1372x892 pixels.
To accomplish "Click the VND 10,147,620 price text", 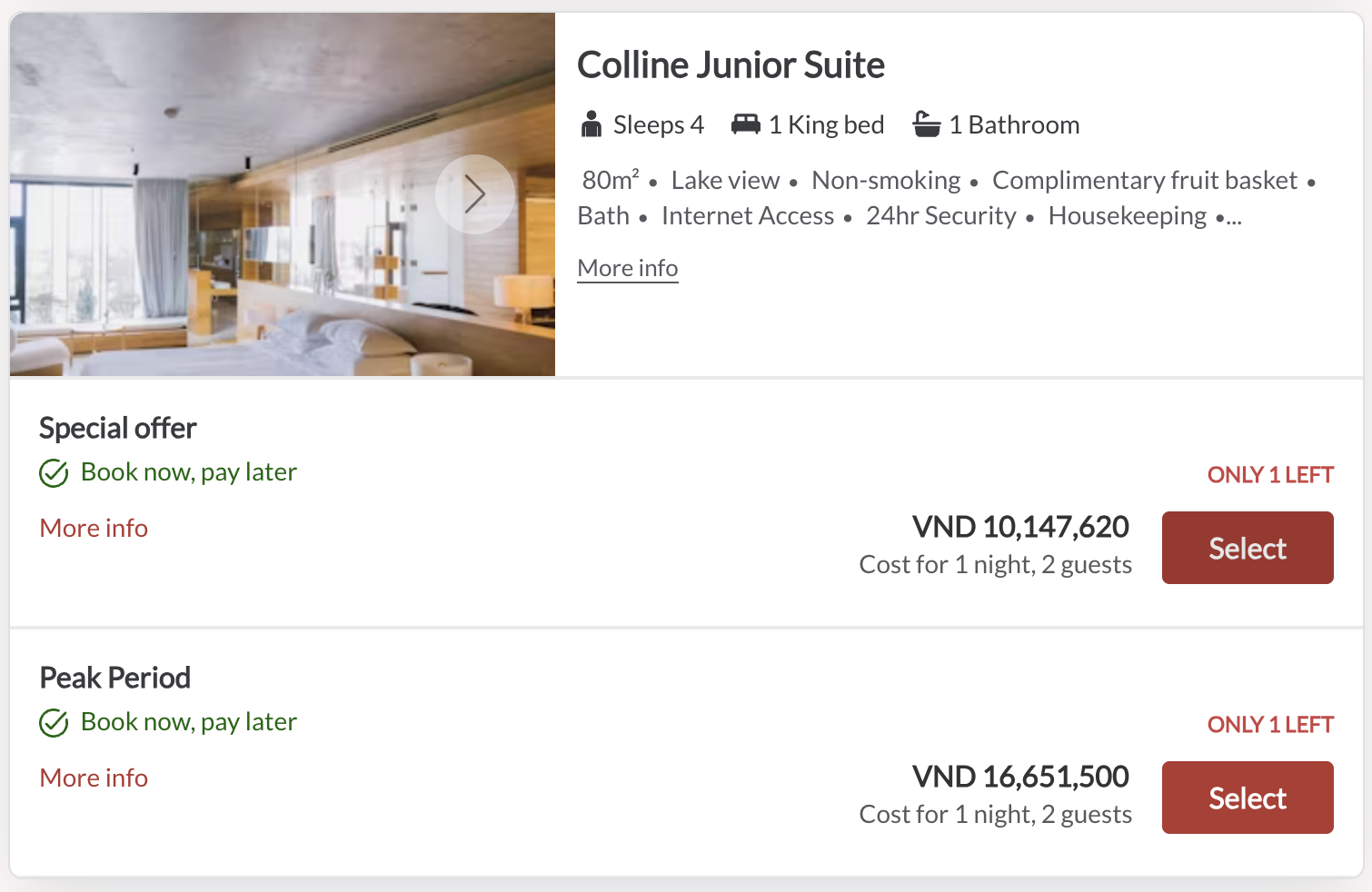I will [1020, 527].
